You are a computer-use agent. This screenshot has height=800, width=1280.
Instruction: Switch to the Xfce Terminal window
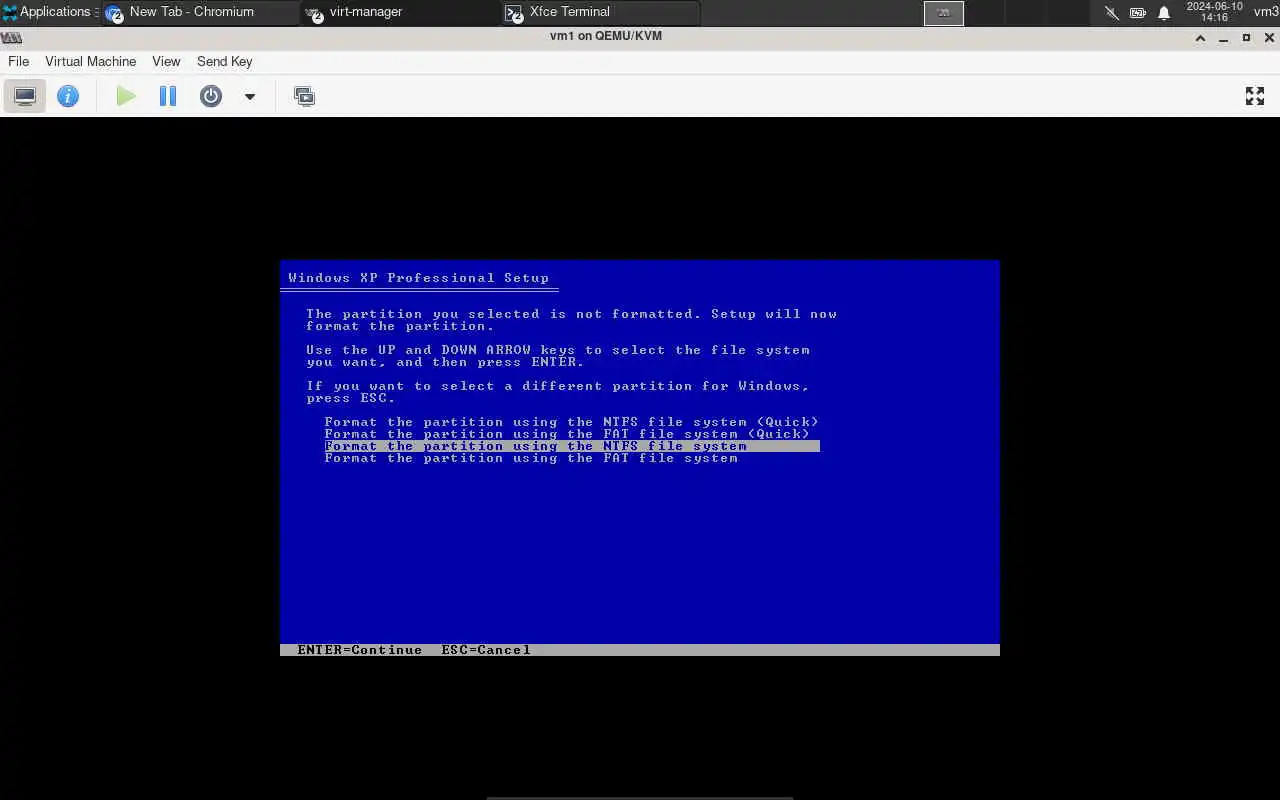tap(601, 12)
